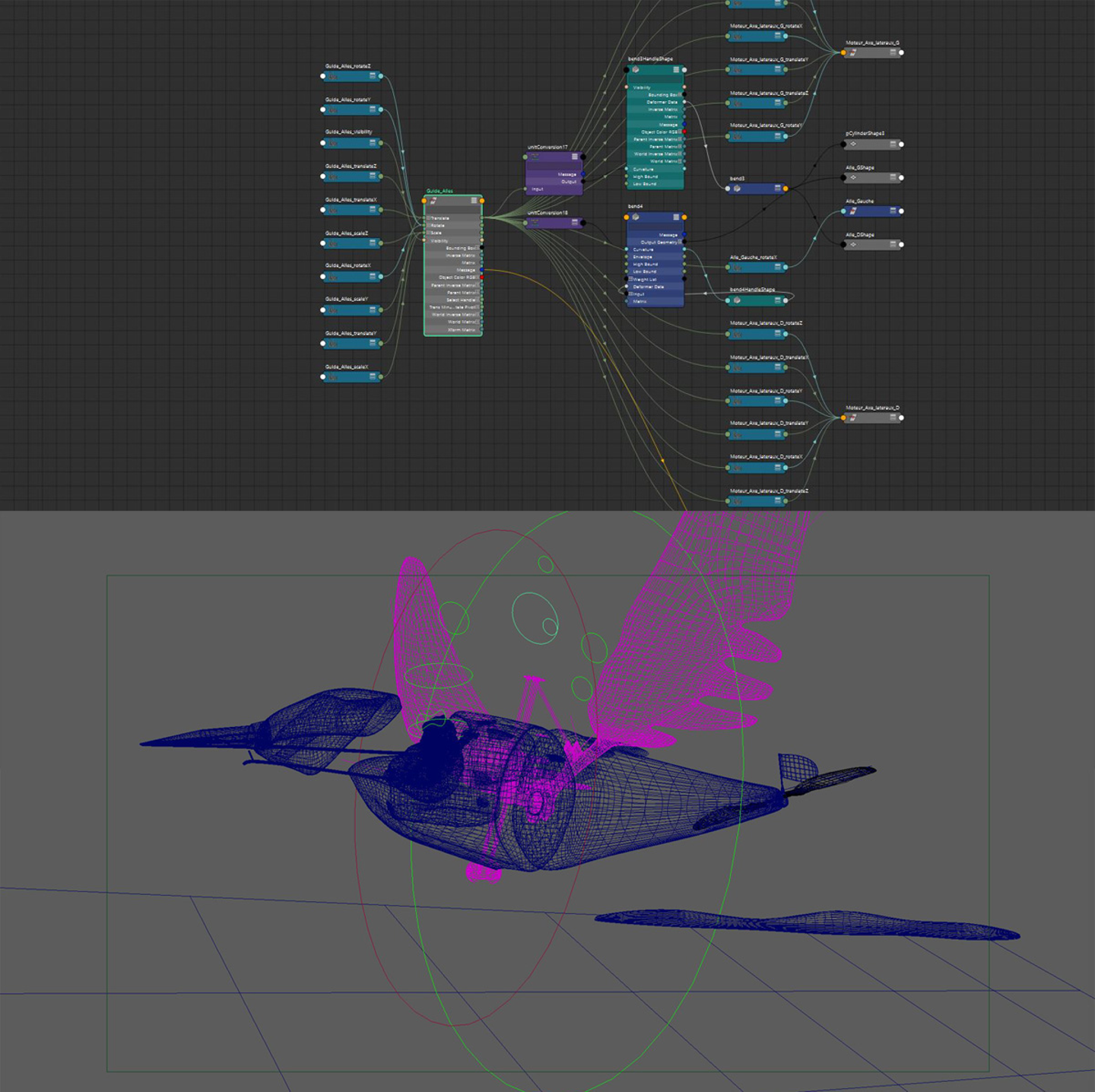Change the view mode of the bend3 node

777,189
